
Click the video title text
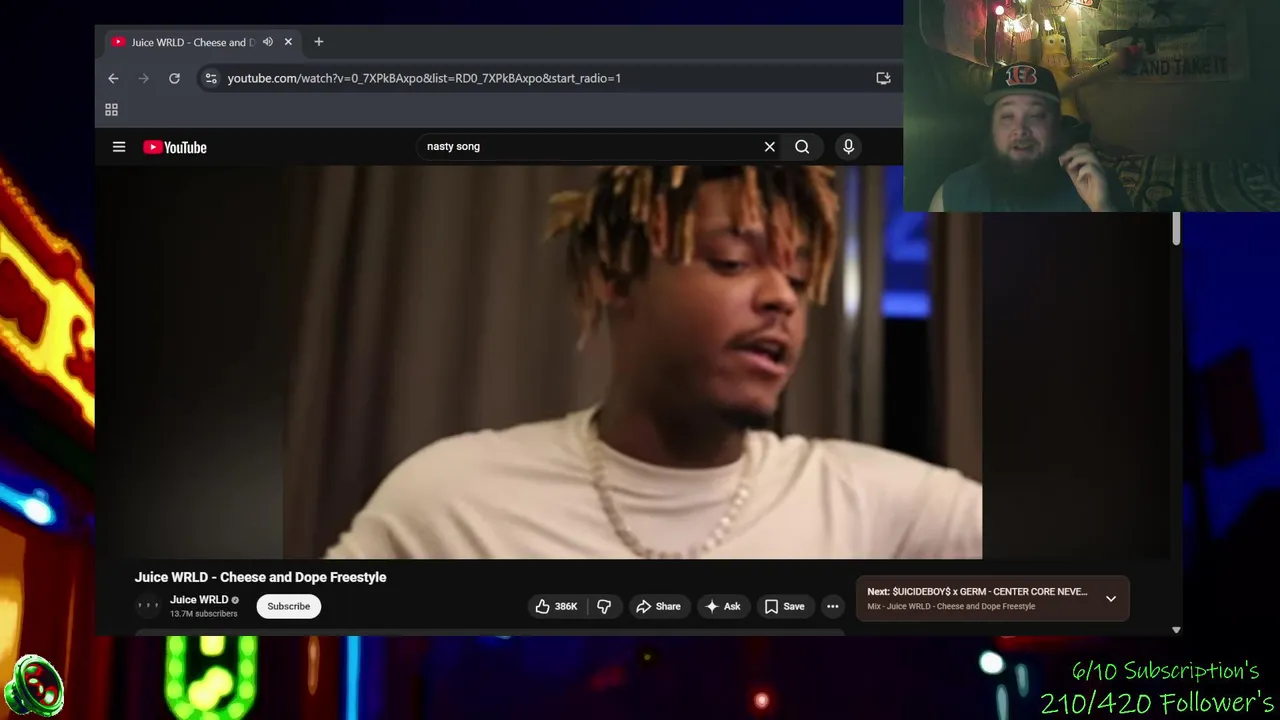(x=260, y=577)
